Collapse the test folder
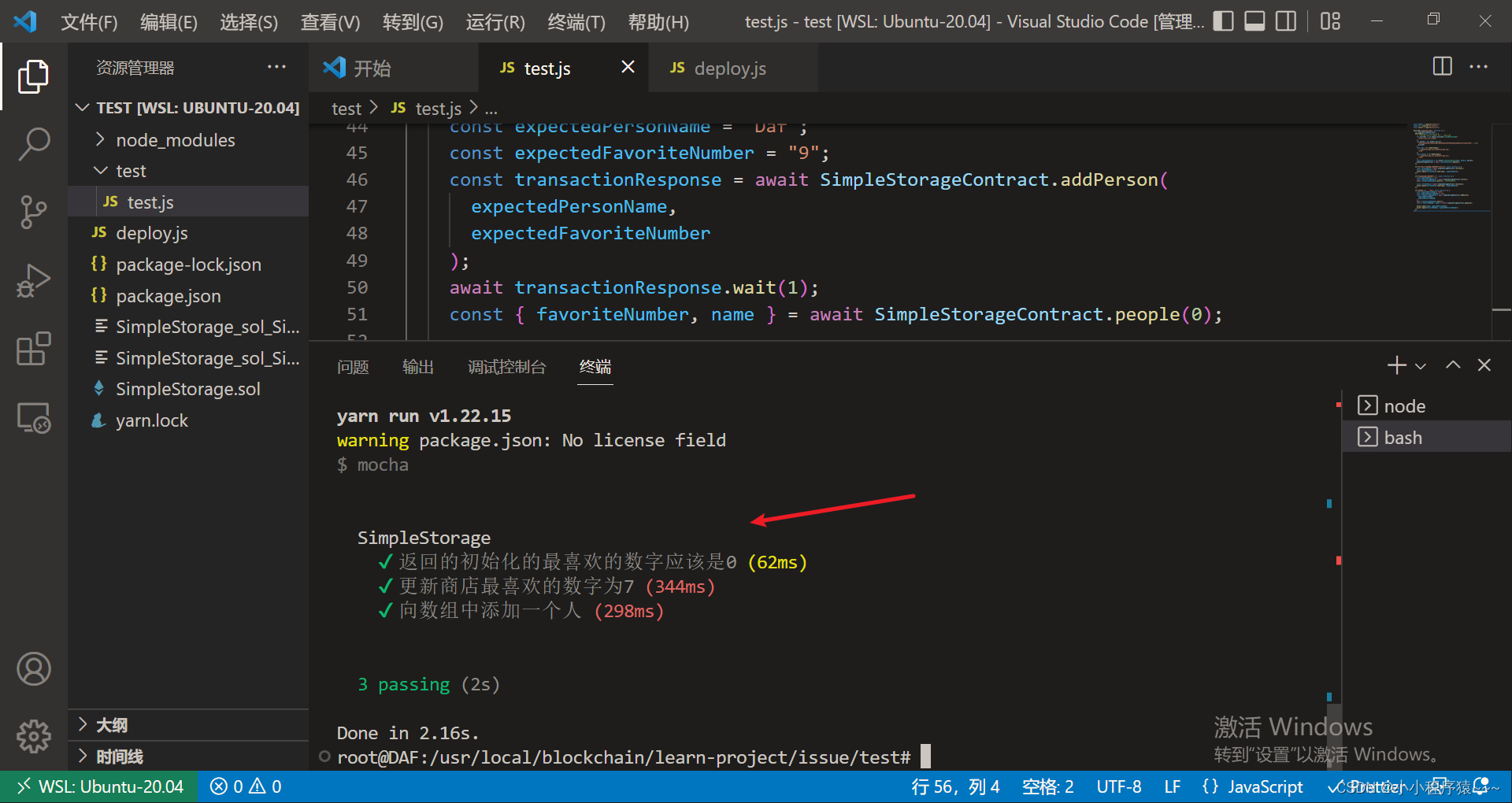This screenshot has height=803, width=1512. [188, 171]
